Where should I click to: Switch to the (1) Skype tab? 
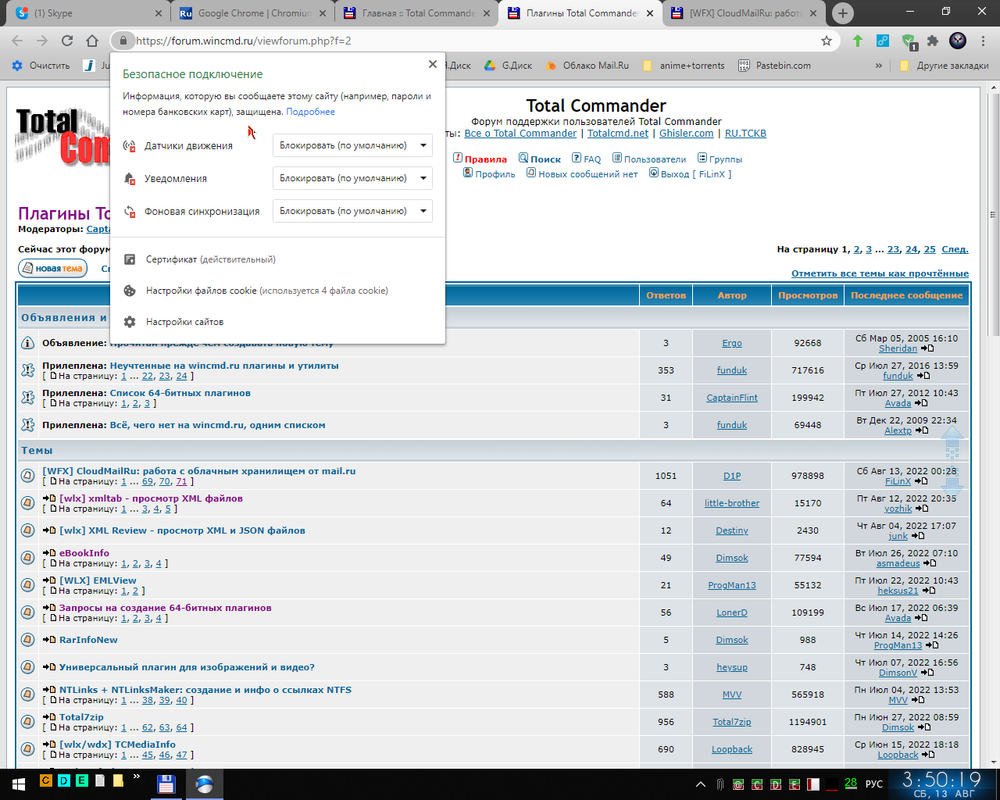click(x=89, y=13)
